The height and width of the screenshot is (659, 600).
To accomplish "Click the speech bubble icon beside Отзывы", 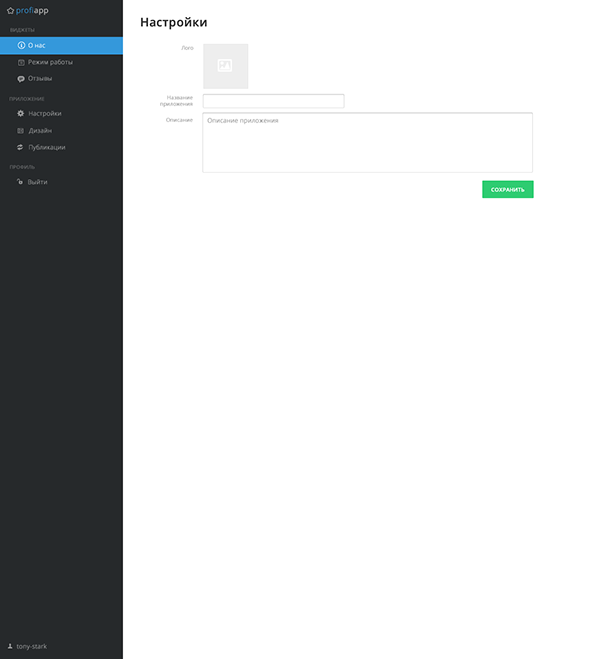I will [x=21, y=79].
